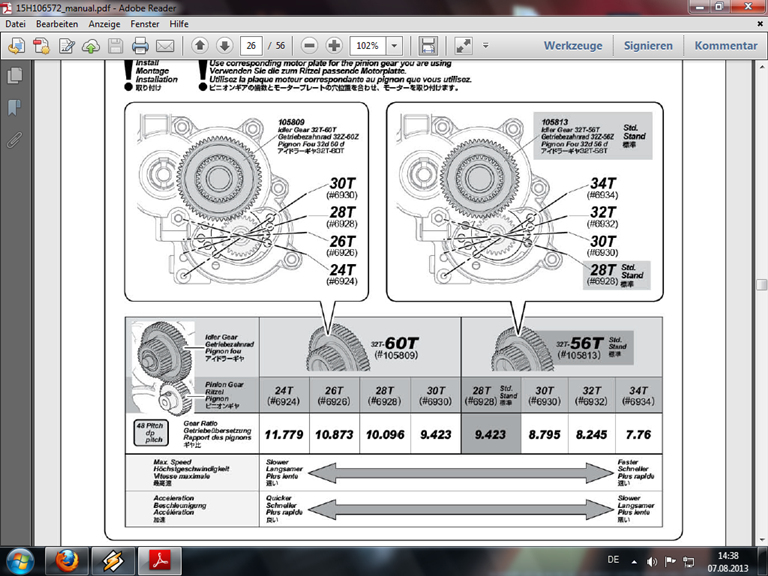Click the email envelope icon

166,45
